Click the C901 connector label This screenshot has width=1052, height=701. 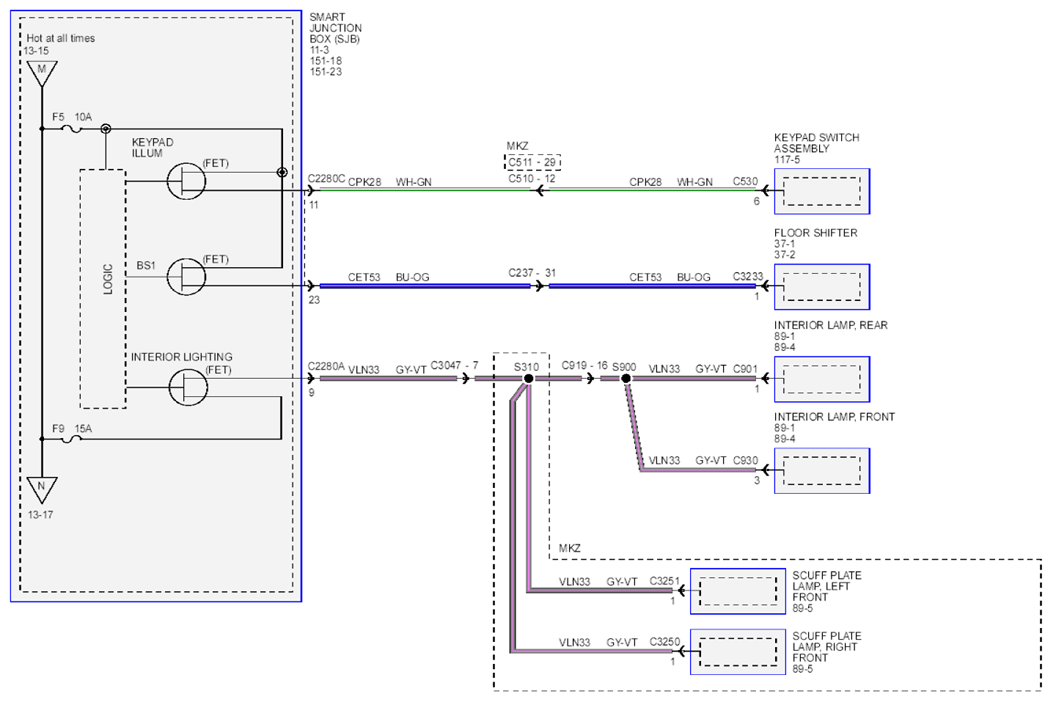745,369
